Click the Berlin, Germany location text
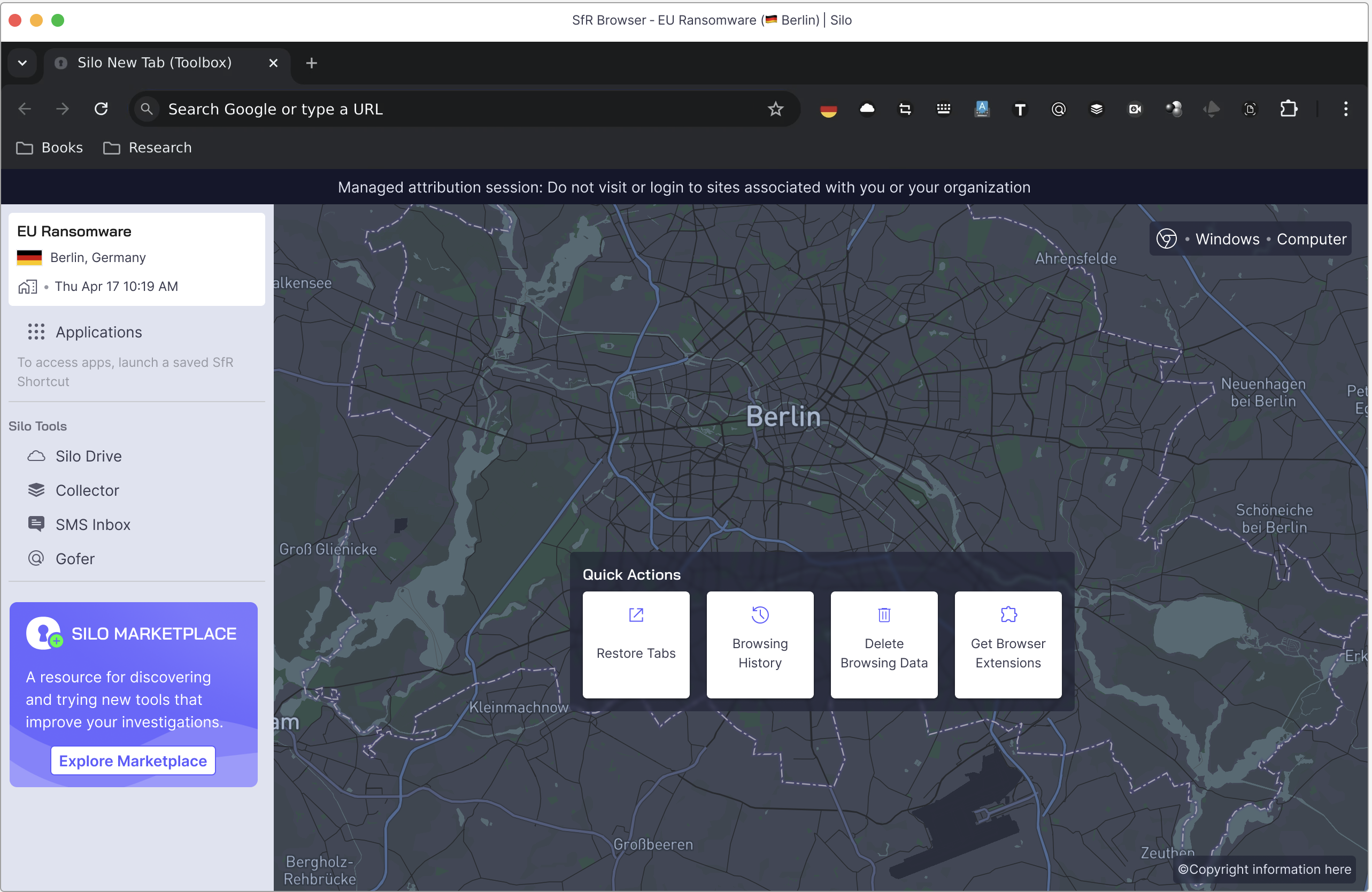The image size is (1372, 892). (x=98, y=257)
